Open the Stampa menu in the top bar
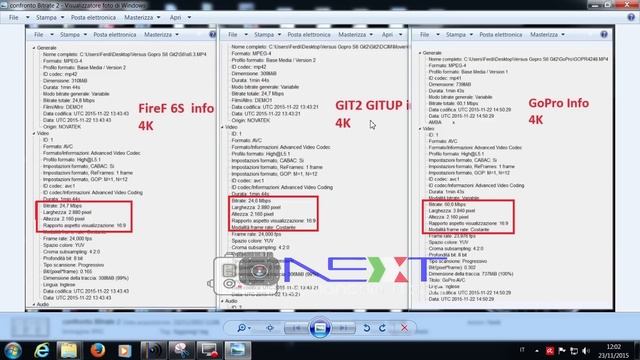 pos(46,18)
